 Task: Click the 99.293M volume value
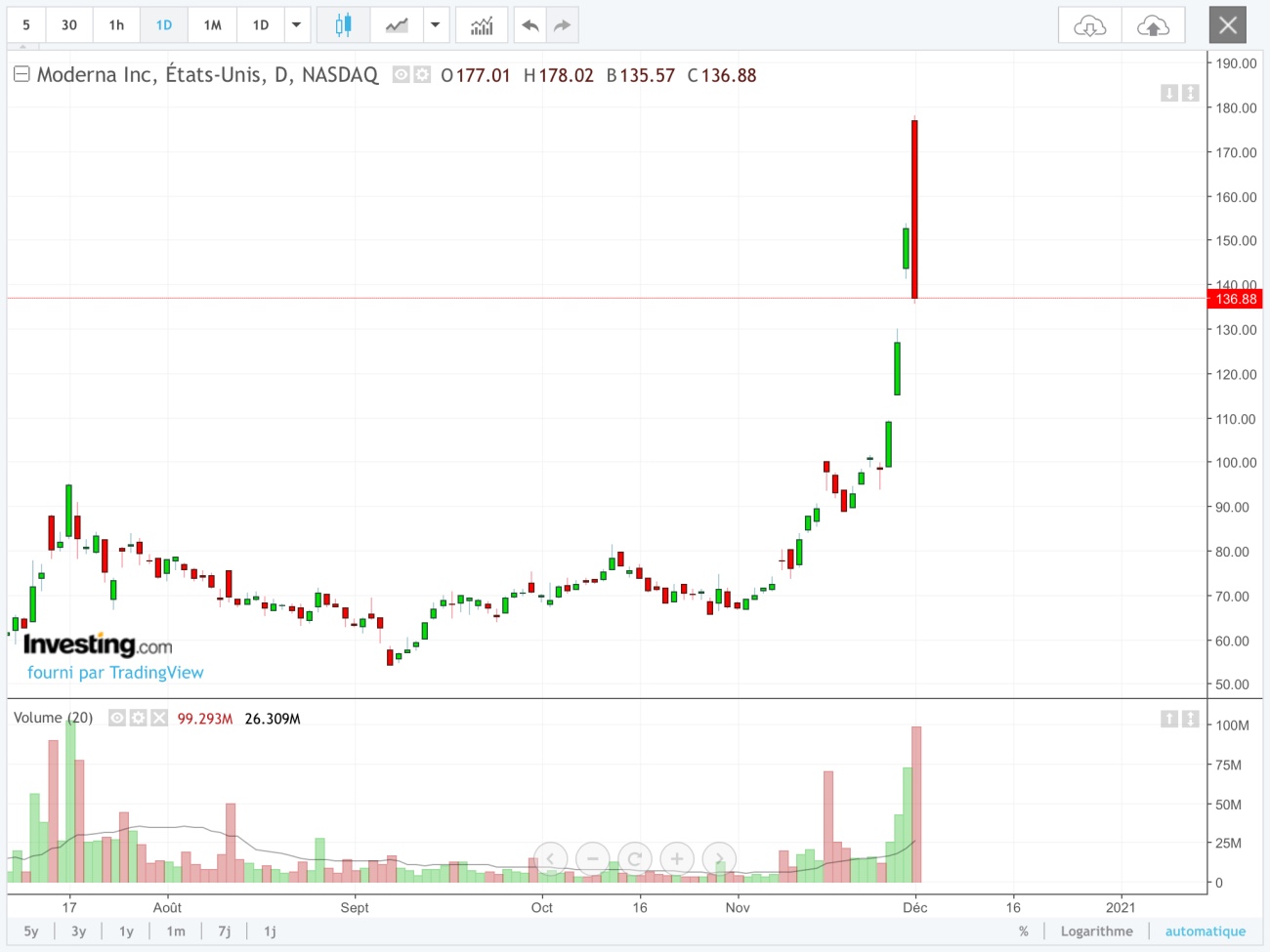[205, 719]
